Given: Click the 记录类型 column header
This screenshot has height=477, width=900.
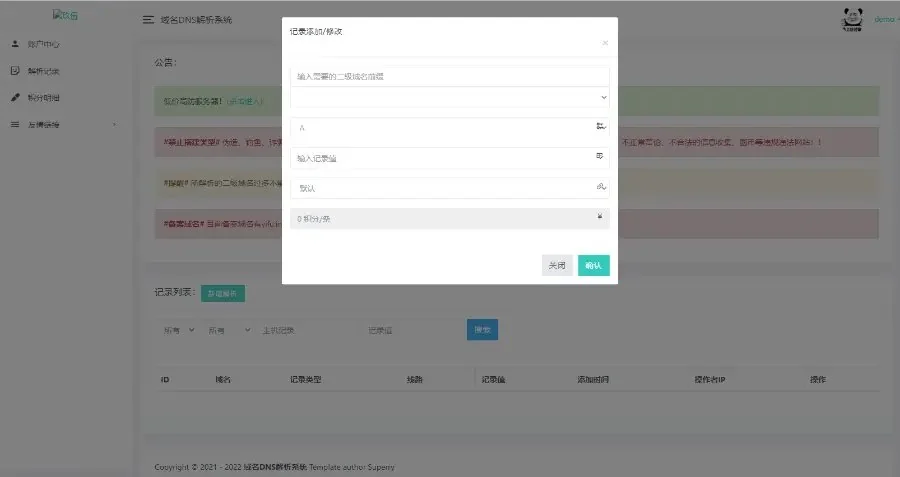Looking at the screenshot, I should 305,379.
